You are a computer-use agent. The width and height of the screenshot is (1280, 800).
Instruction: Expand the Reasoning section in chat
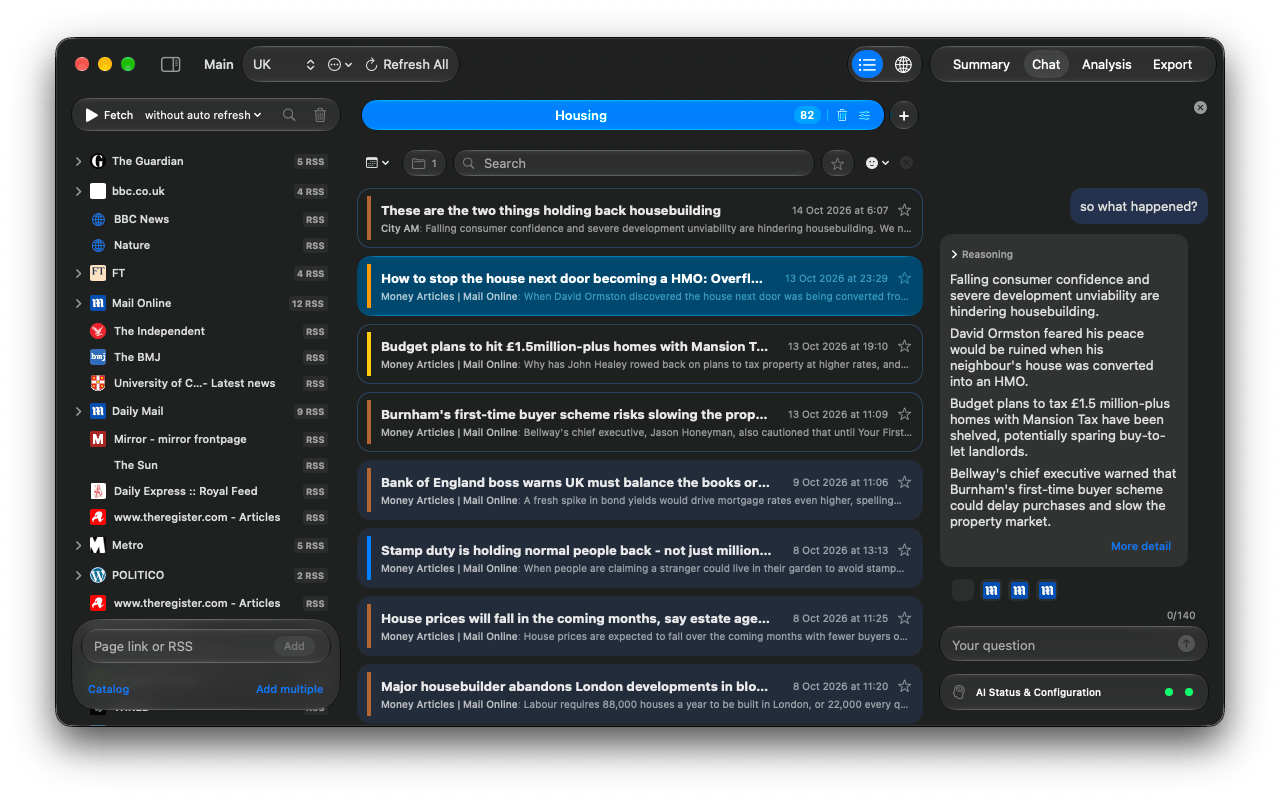click(x=982, y=254)
